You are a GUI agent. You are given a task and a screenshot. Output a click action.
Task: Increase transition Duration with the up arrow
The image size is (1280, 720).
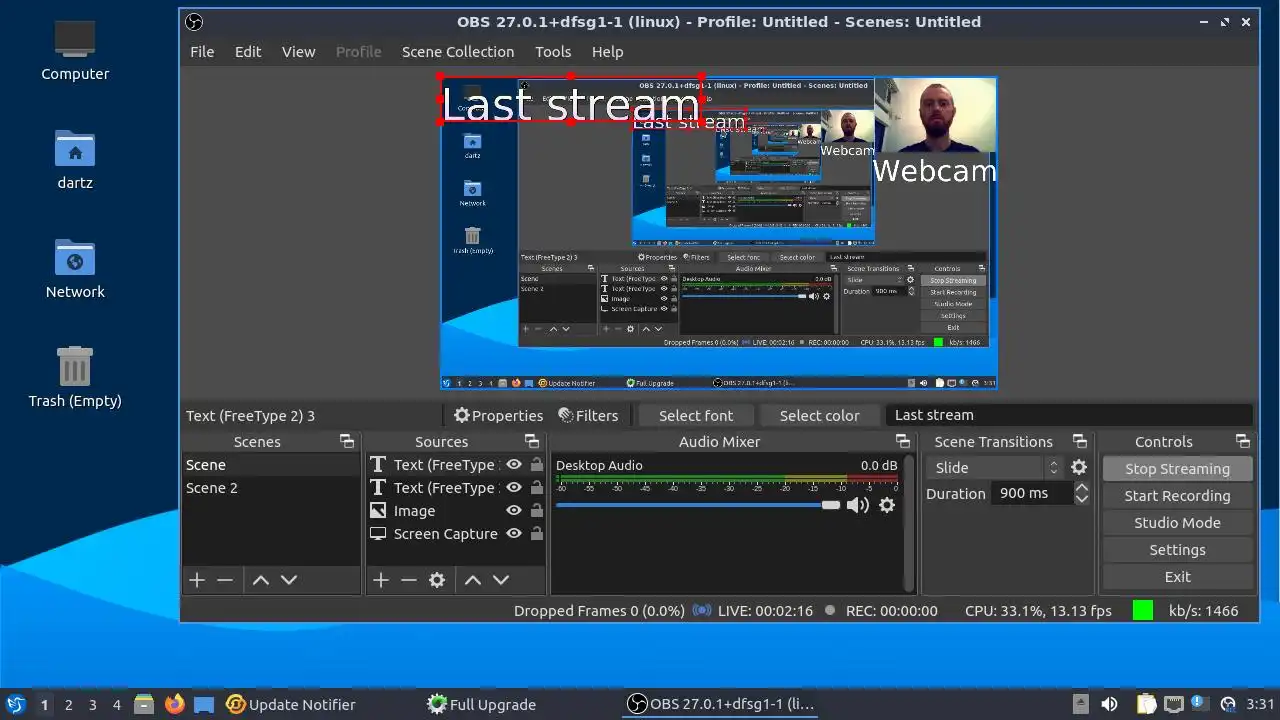click(1081, 488)
